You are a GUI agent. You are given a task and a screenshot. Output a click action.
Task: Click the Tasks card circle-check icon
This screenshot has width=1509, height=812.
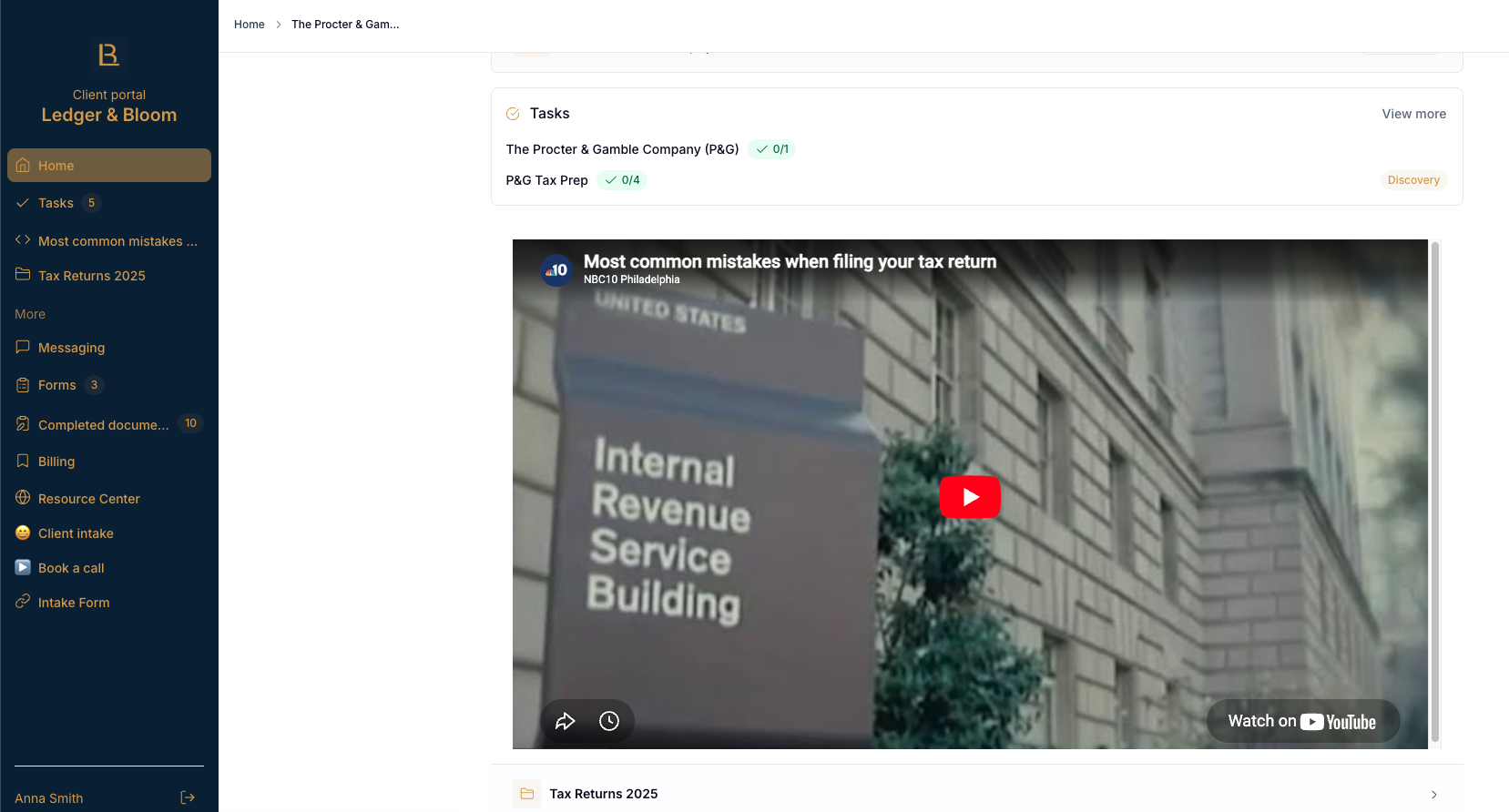point(513,114)
